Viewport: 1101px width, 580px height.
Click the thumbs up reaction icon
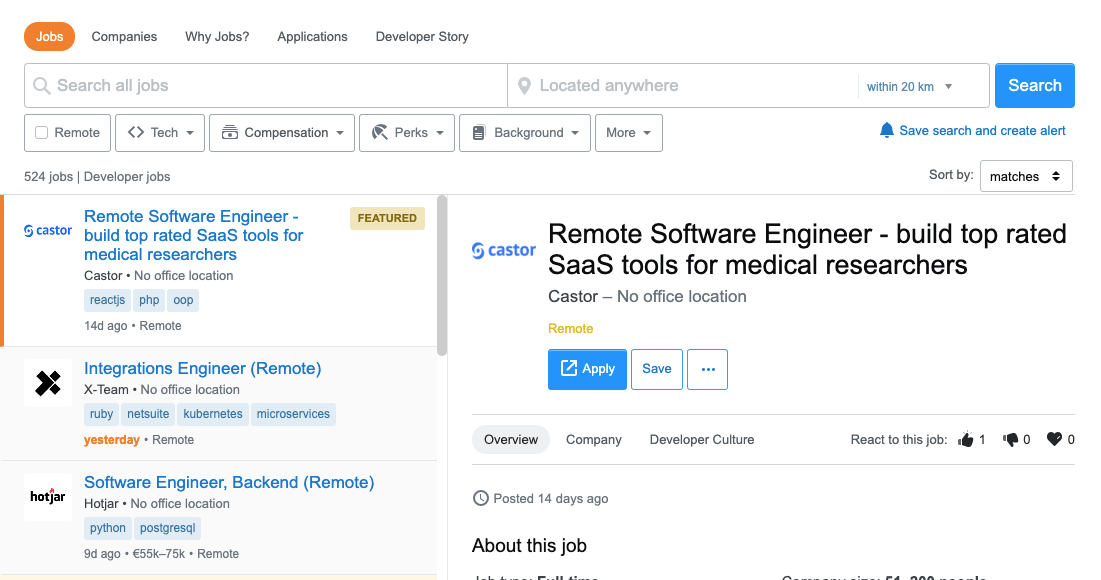pyautogui.click(x=965, y=440)
